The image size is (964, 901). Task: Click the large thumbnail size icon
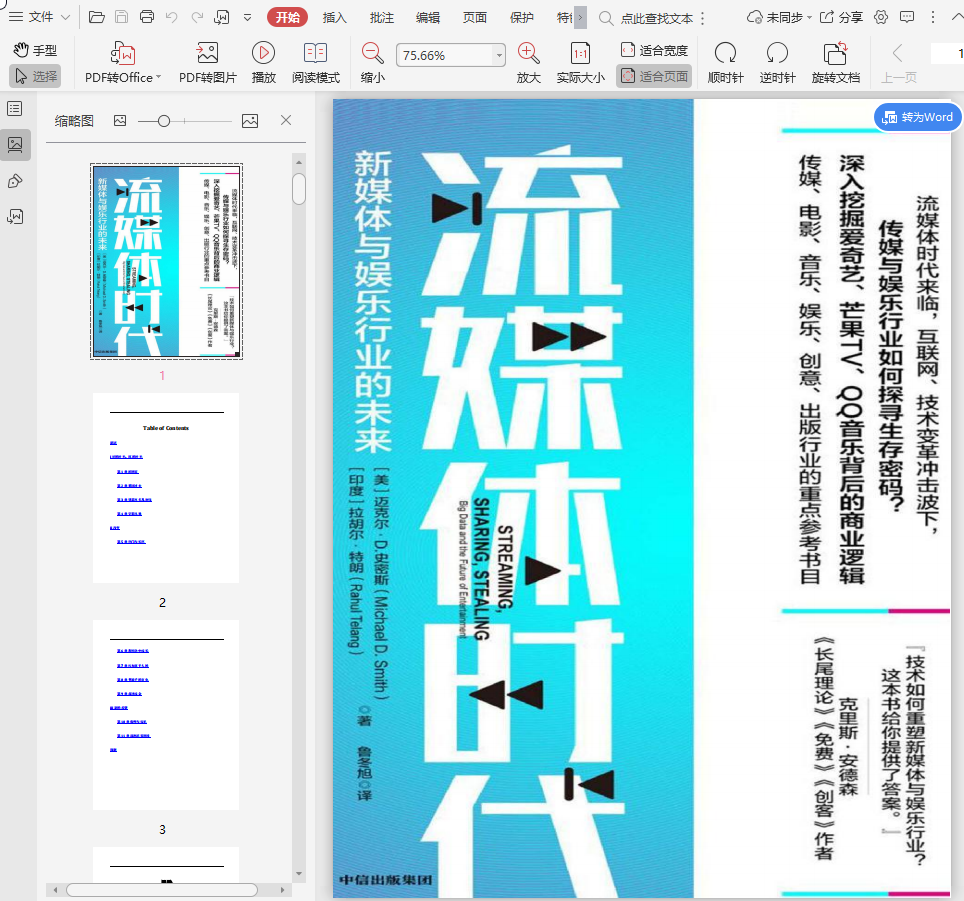250,120
